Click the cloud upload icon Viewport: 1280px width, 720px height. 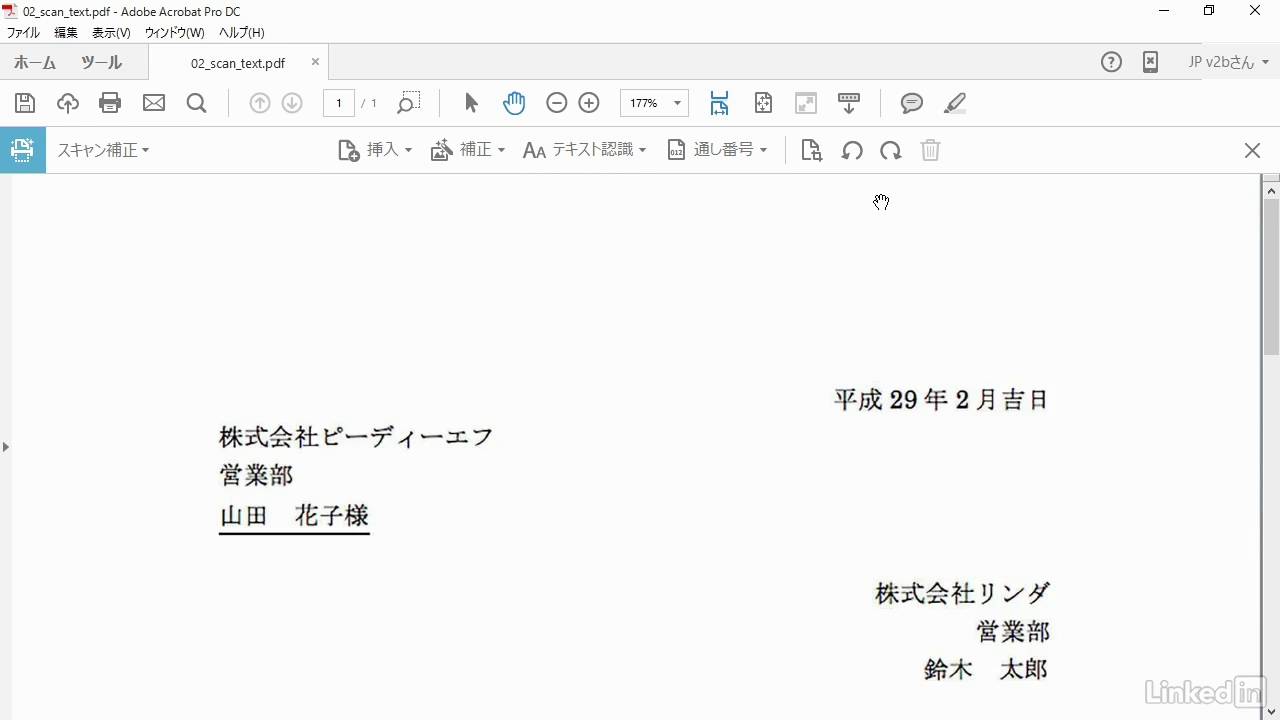point(67,103)
